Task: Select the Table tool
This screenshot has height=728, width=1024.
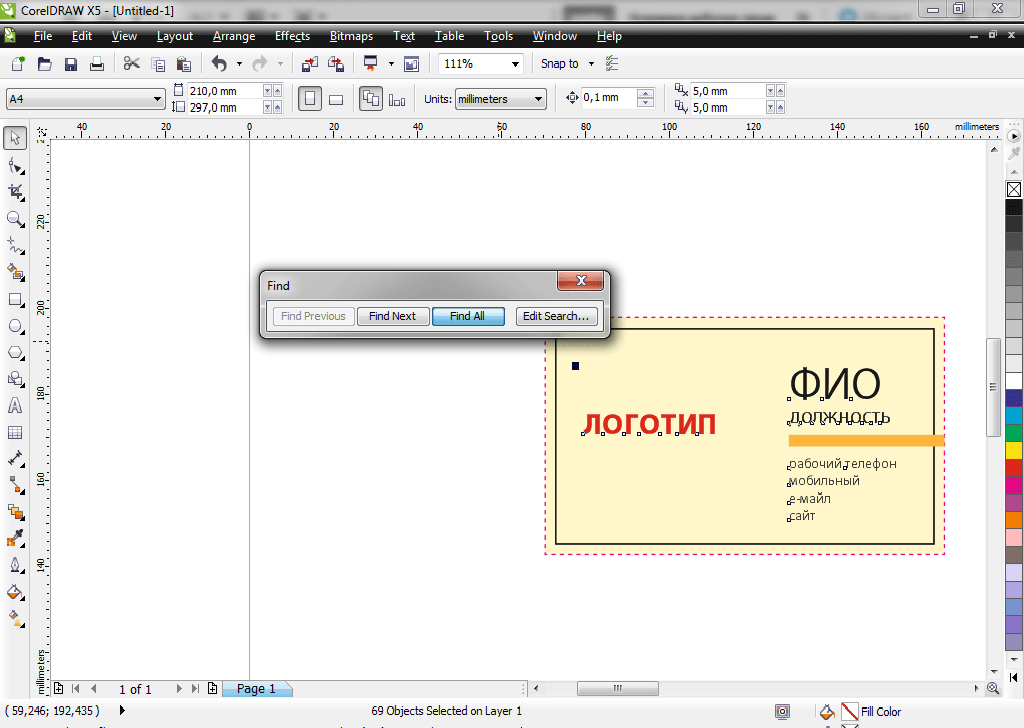Action: (15, 433)
